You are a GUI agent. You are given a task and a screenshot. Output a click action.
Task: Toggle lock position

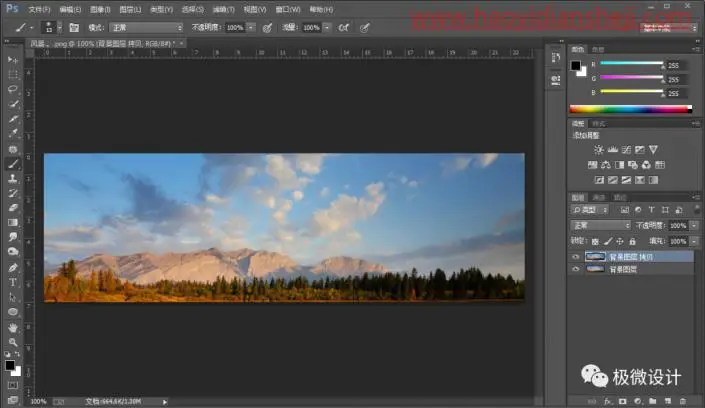[620, 242]
